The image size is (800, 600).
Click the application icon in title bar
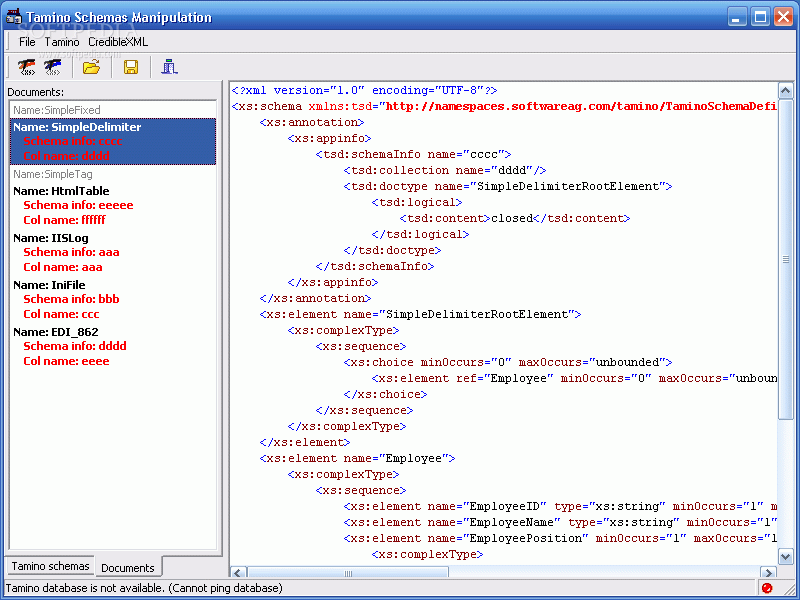[x=14, y=16]
